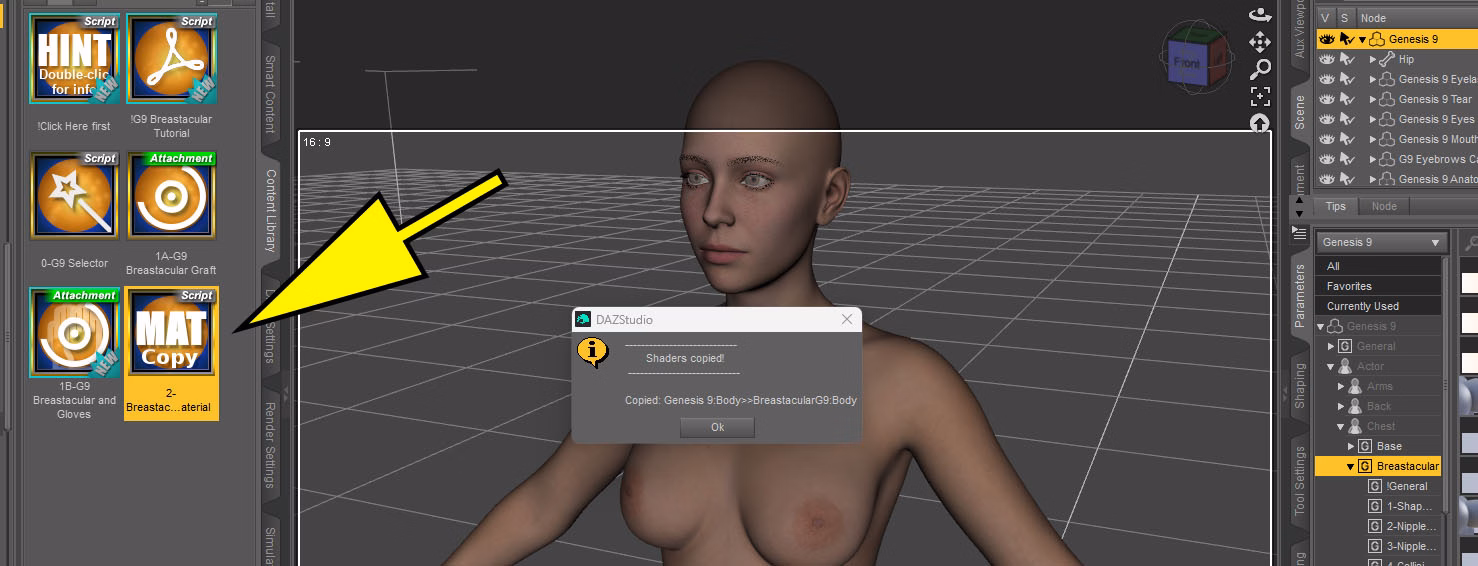This screenshot has width=1478, height=566.
Task: Click the 16 : 9 aspect label in viewport
Action: point(316,142)
